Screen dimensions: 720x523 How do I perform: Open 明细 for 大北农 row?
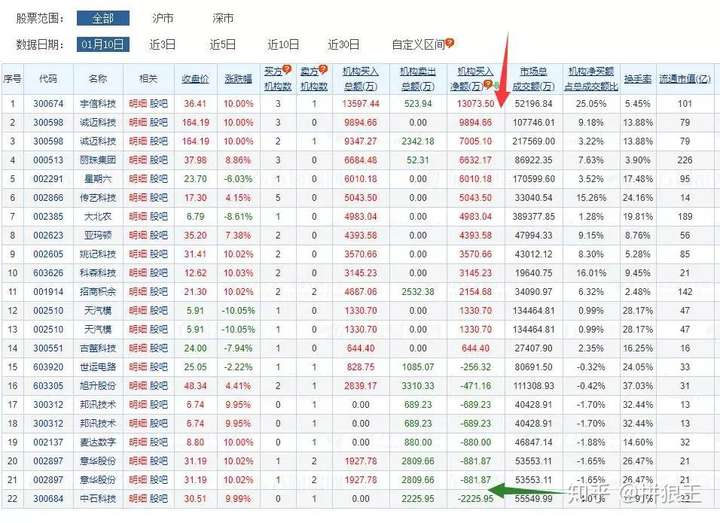point(138,217)
